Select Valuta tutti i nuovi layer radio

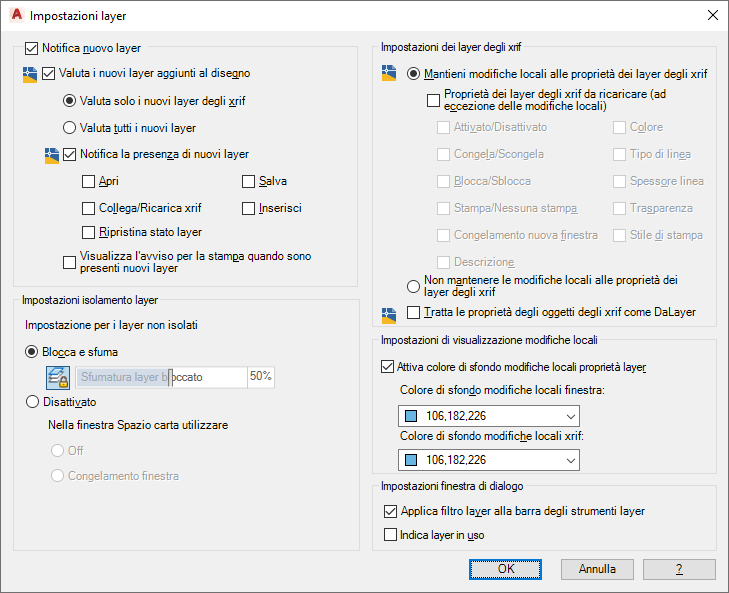(69, 127)
